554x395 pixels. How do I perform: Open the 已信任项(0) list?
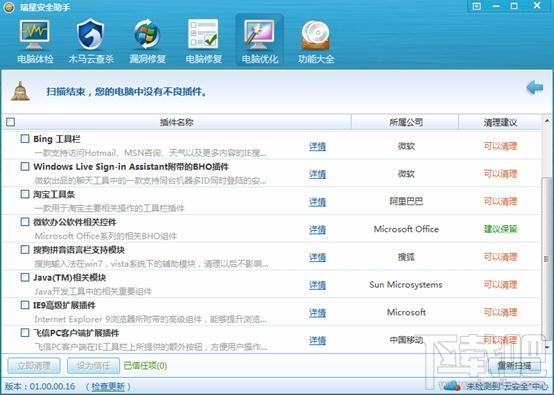(145, 366)
